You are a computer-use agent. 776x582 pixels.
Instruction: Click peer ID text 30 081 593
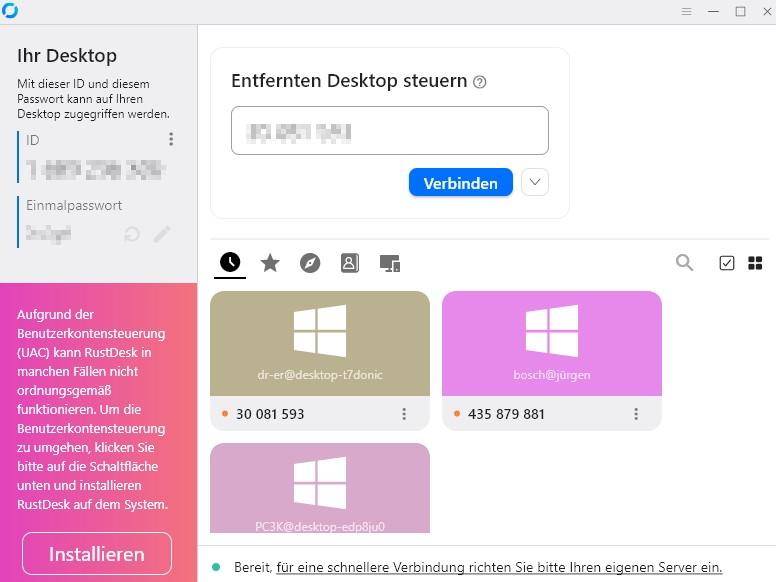pyautogui.click(x=270, y=414)
